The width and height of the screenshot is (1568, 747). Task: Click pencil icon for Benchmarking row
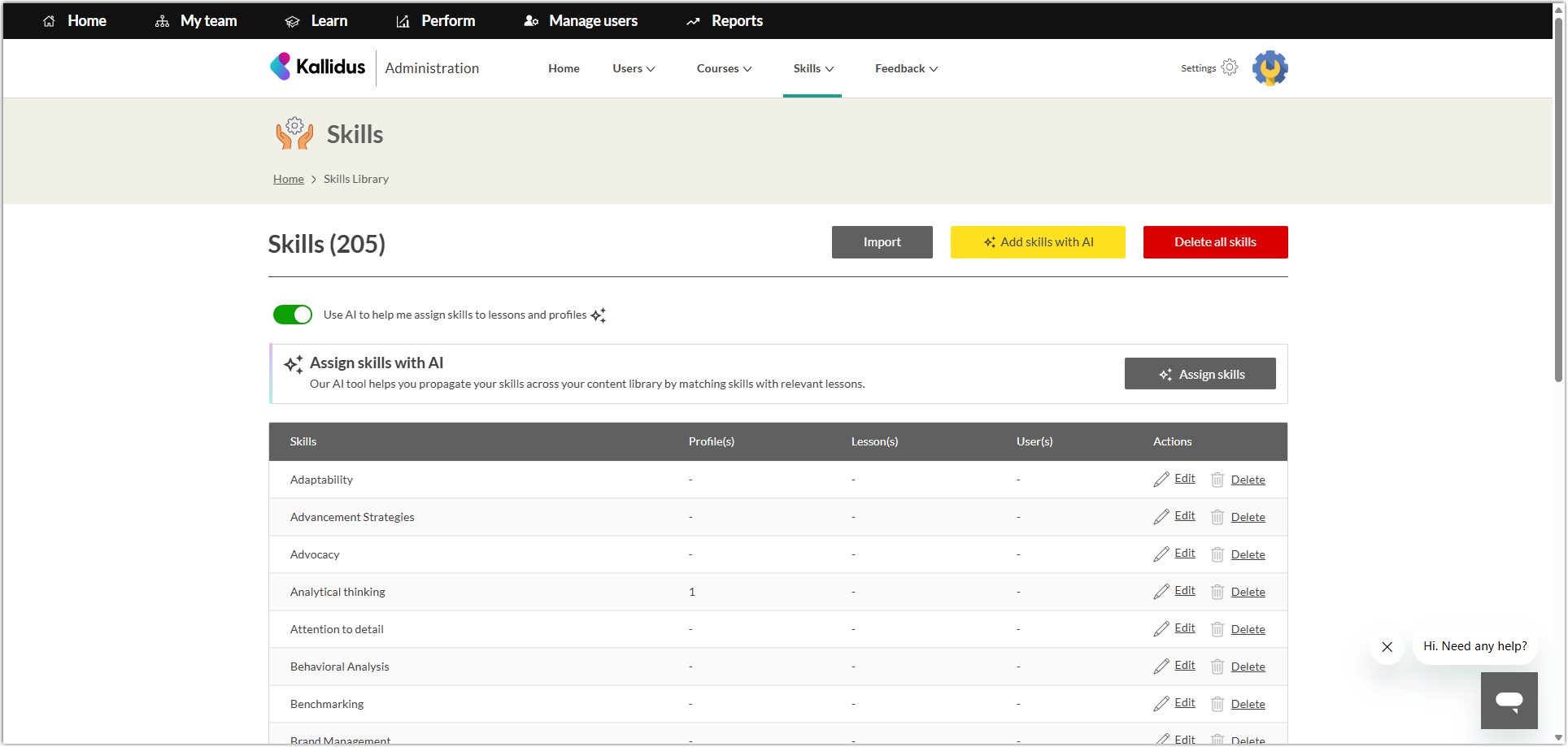coord(1161,704)
